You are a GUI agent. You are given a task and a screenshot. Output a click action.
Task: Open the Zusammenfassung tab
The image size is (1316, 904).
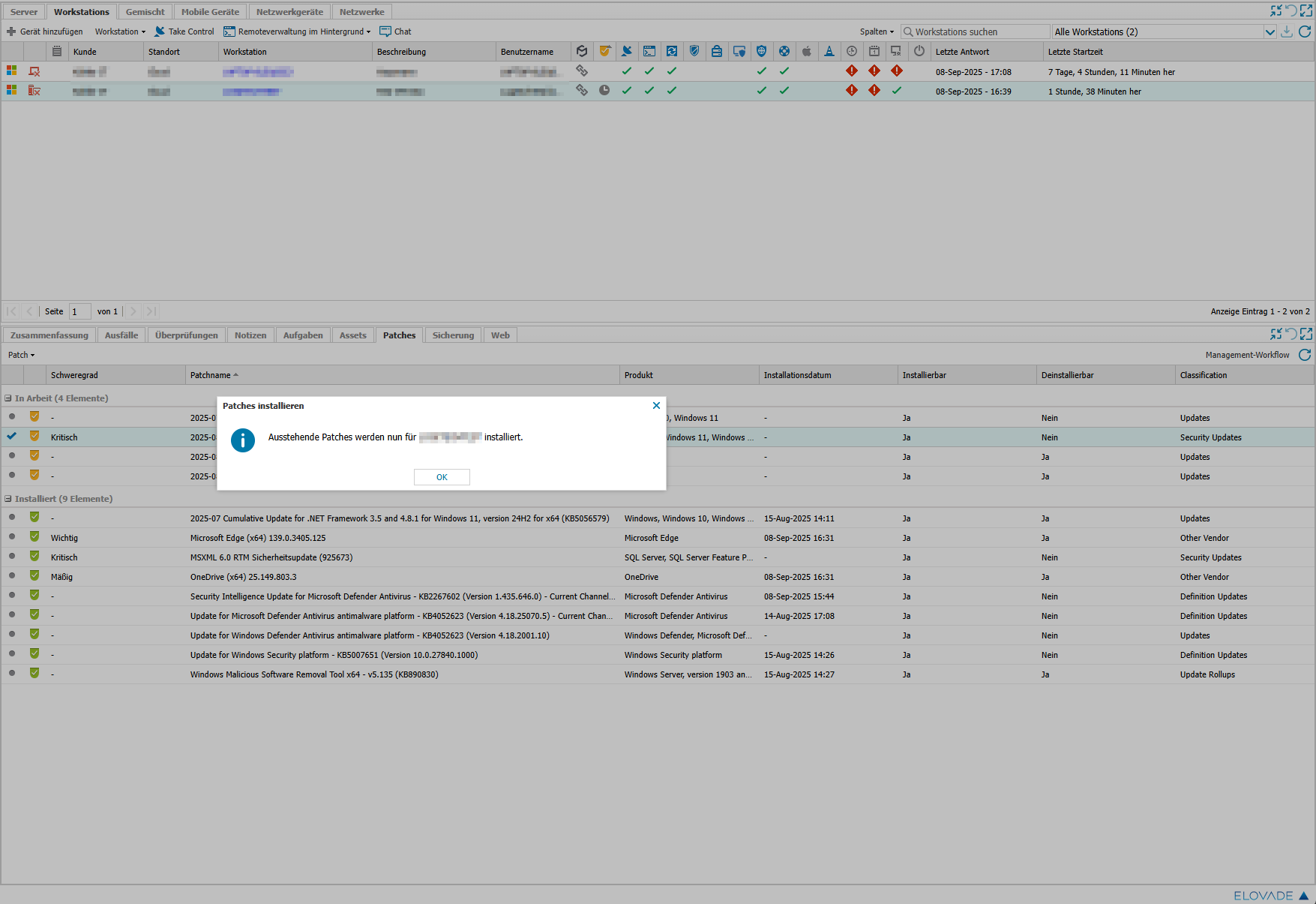click(49, 335)
